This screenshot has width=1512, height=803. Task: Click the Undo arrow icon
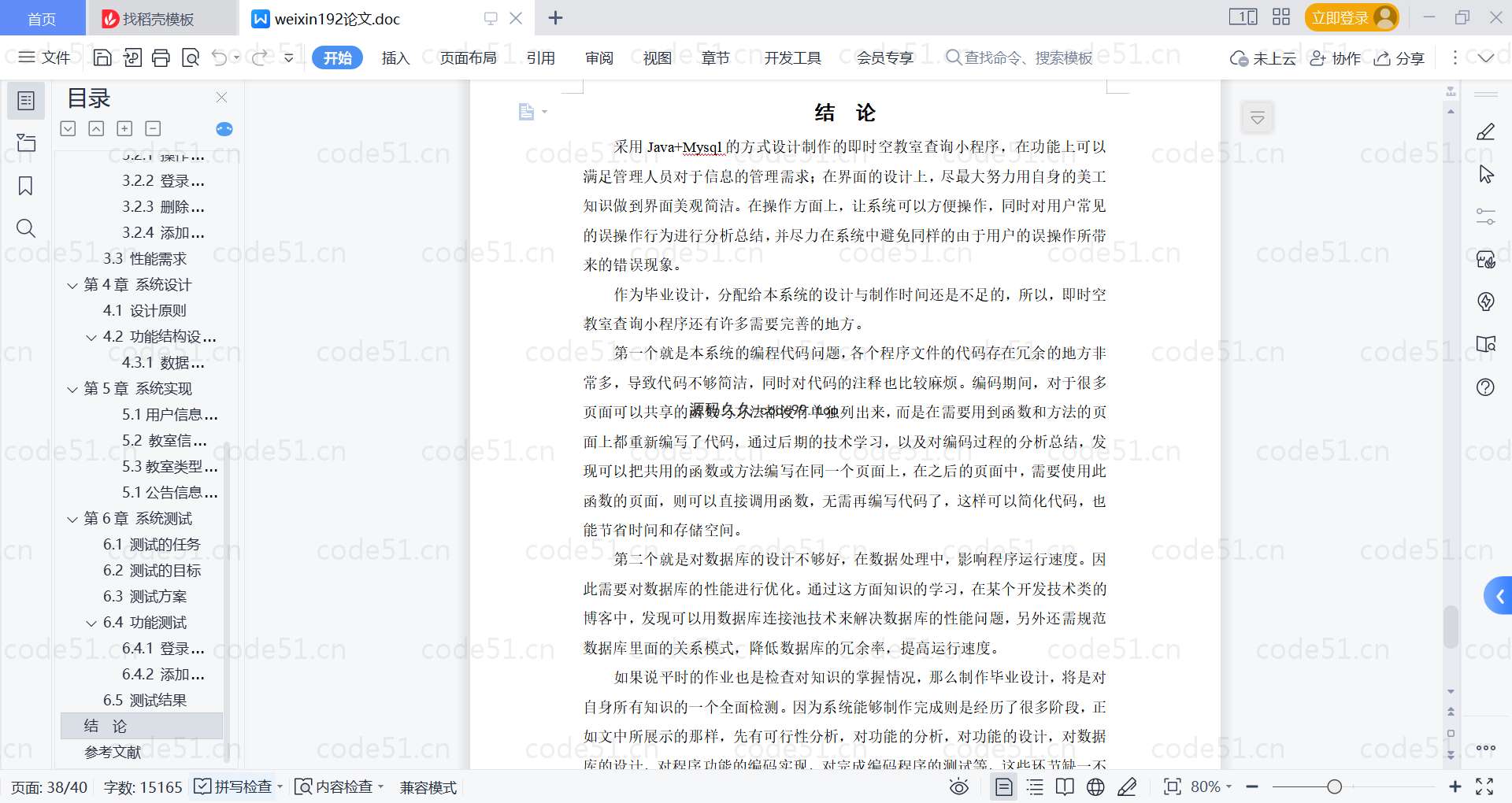(220, 57)
